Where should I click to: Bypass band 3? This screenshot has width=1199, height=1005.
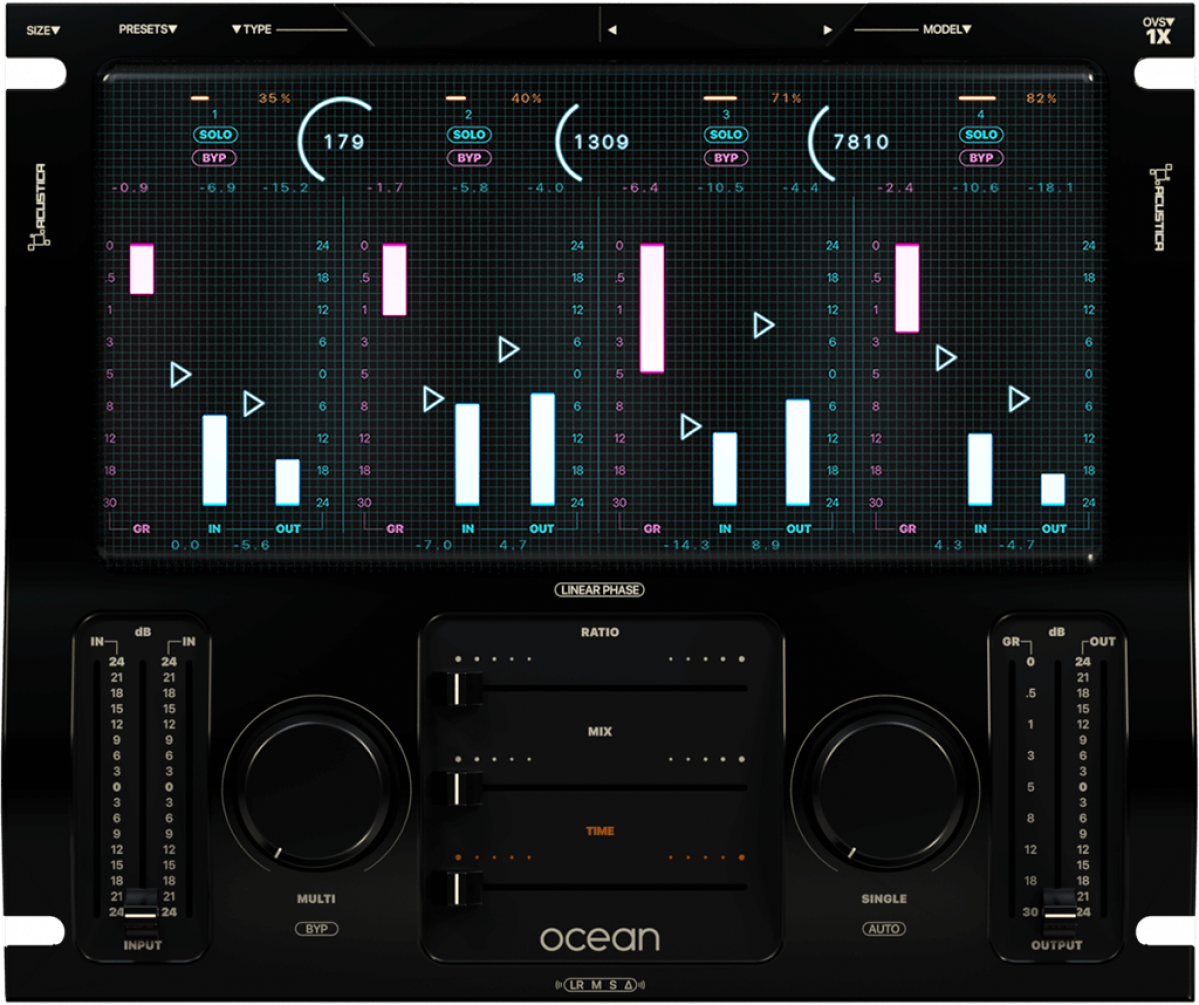click(725, 157)
